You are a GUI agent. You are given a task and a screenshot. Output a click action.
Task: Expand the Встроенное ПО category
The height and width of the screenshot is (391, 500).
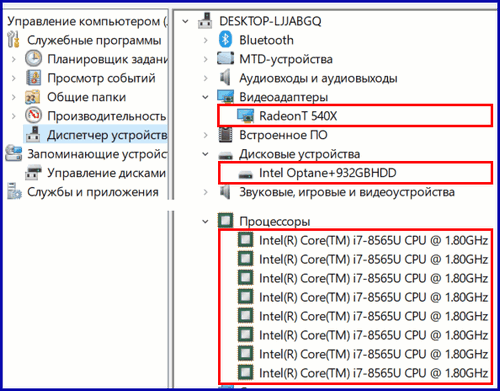pos(206,135)
